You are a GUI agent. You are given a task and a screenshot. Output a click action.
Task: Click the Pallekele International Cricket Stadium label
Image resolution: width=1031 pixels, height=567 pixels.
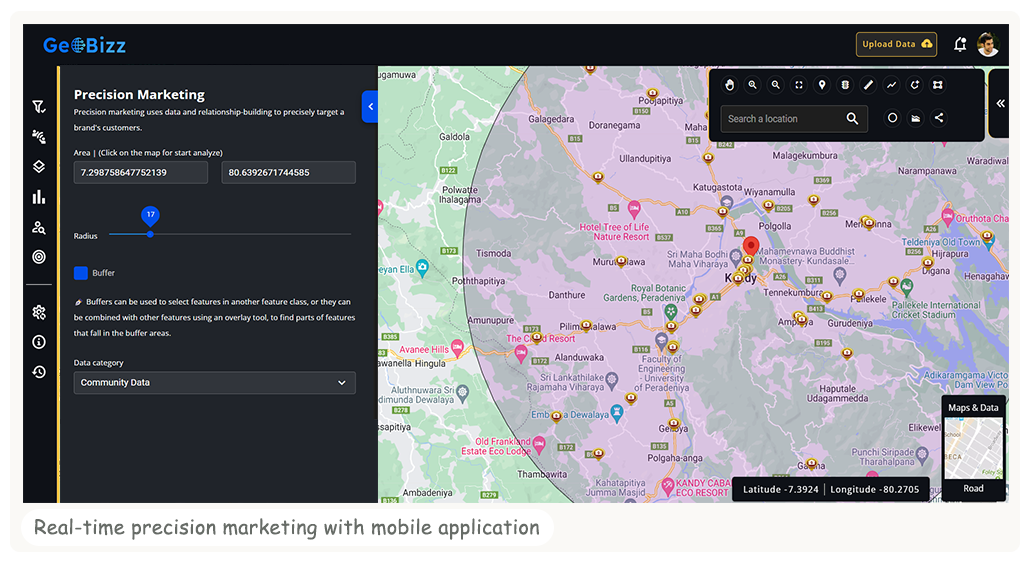point(936,310)
